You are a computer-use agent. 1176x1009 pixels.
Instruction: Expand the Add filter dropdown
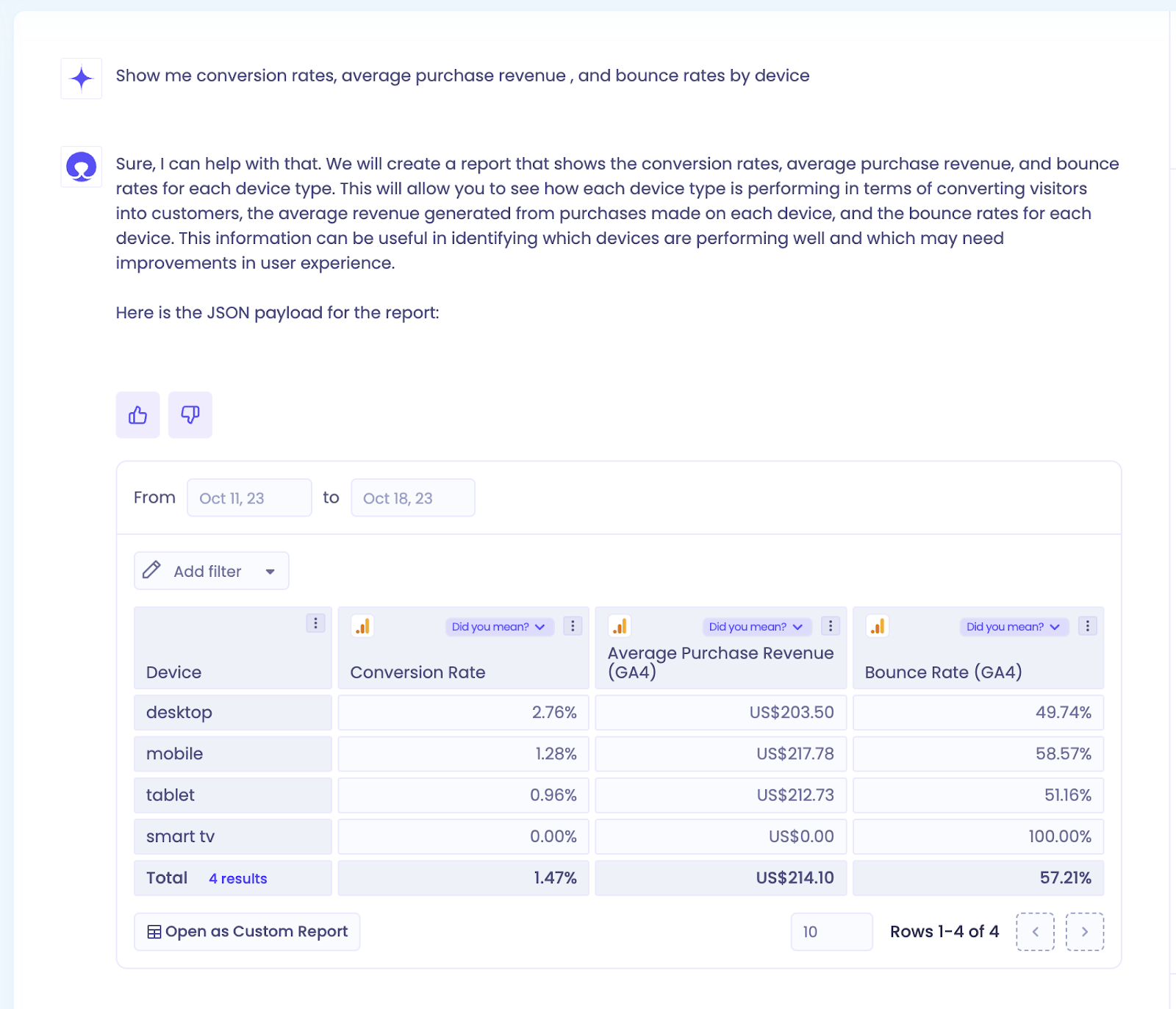(x=212, y=571)
